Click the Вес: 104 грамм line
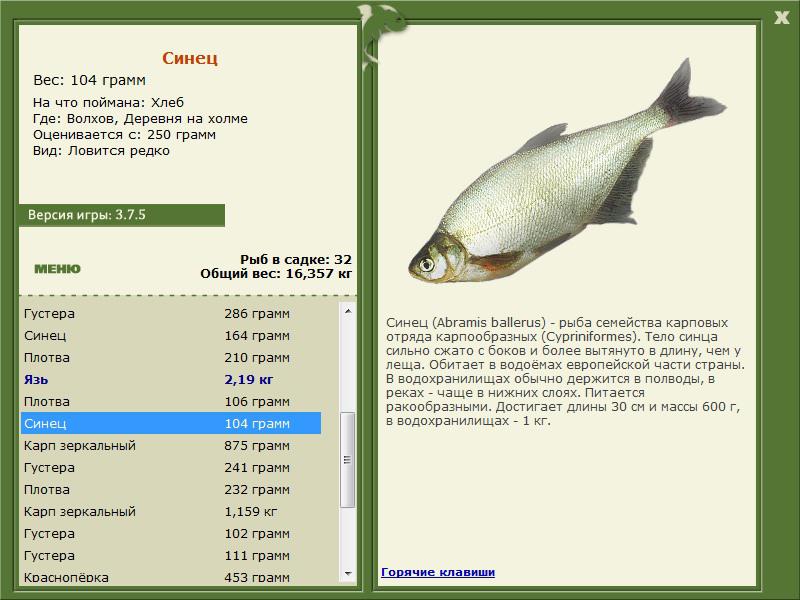The height and width of the screenshot is (600, 800). [89, 80]
